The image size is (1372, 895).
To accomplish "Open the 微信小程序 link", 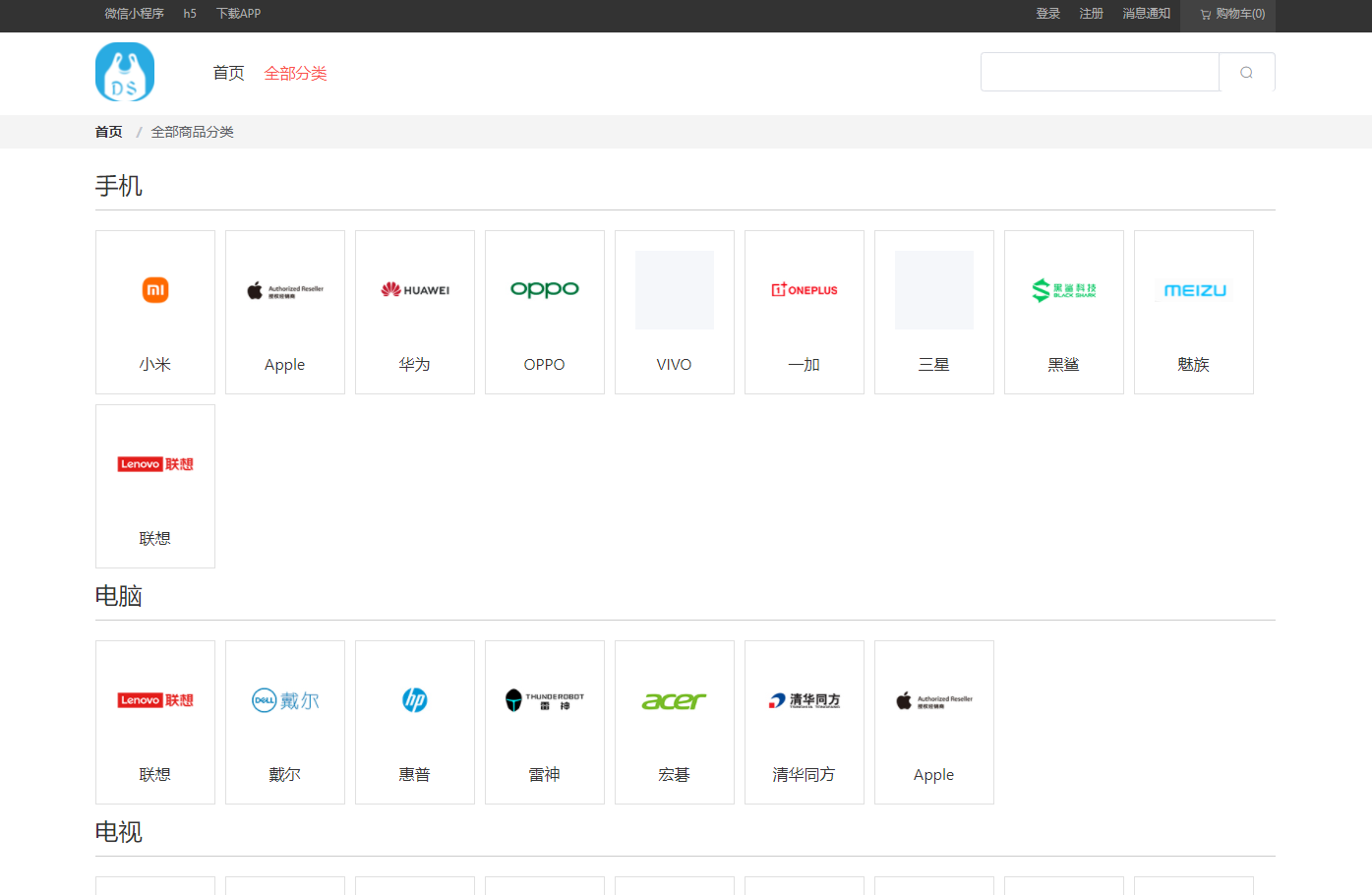I will click(135, 14).
